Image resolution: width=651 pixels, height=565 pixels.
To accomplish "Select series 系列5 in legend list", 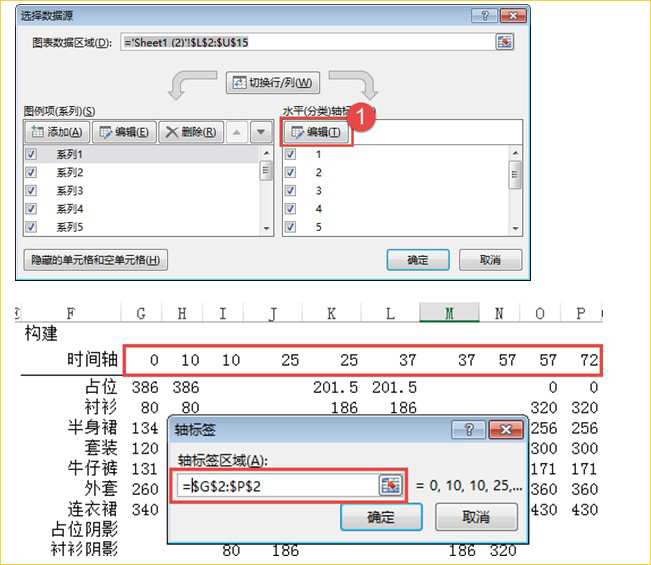I will (141, 227).
